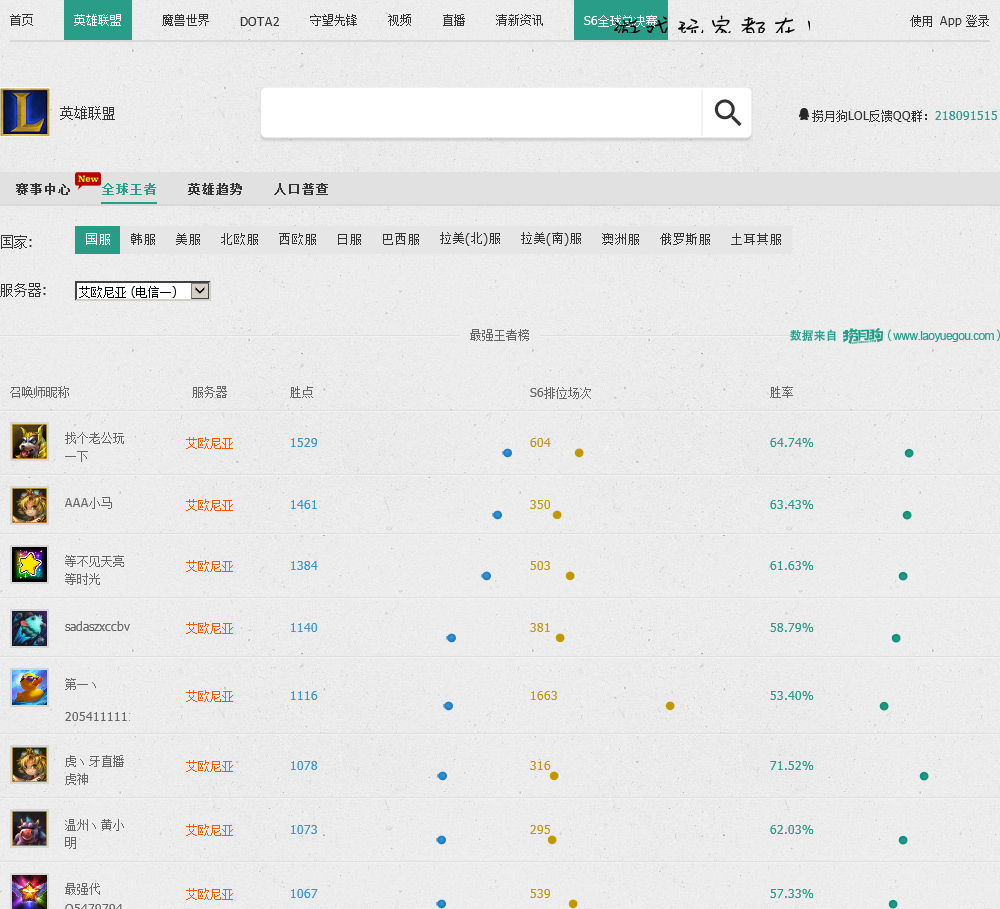Image resolution: width=1000 pixels, height=909 pixels.
Task: Select the 北欧服 region filter
Action: coord(240,240)
